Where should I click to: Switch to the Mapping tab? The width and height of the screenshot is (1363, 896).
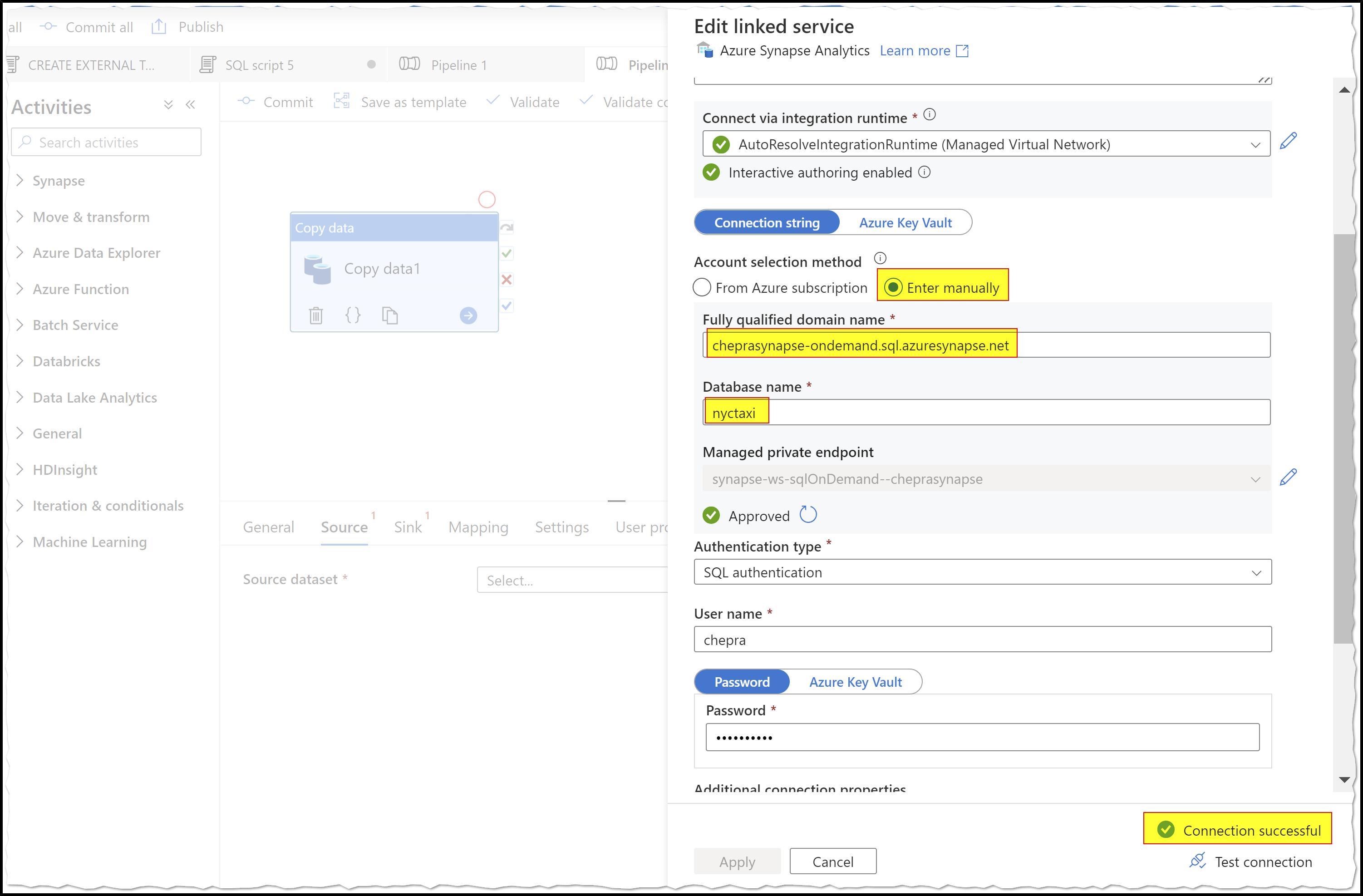coord(478,527)
